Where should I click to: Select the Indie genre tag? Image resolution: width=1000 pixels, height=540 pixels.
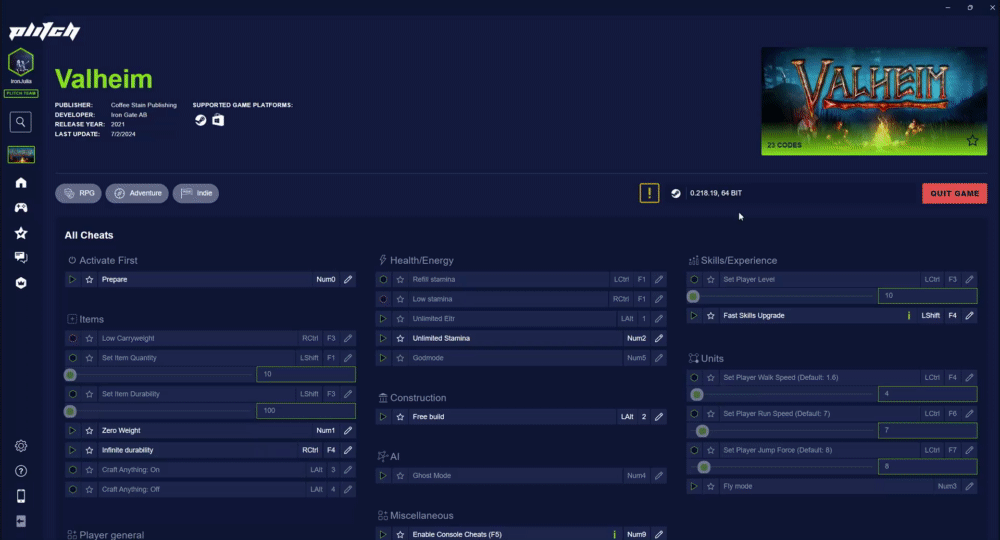(196, 193)
